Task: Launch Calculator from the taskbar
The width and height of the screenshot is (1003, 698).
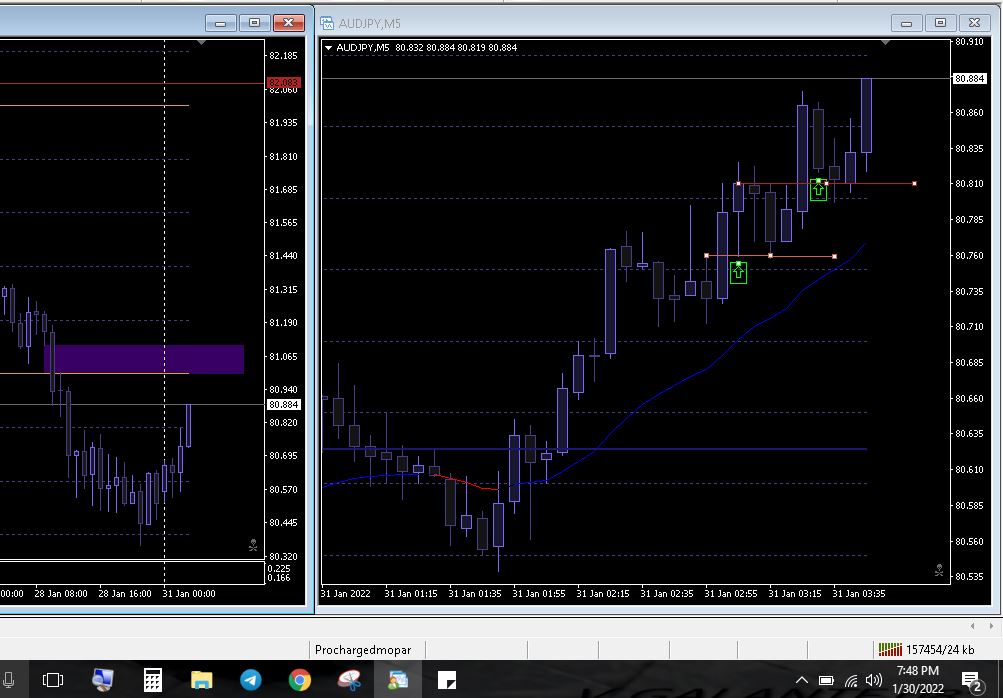Action: point(153,681)
